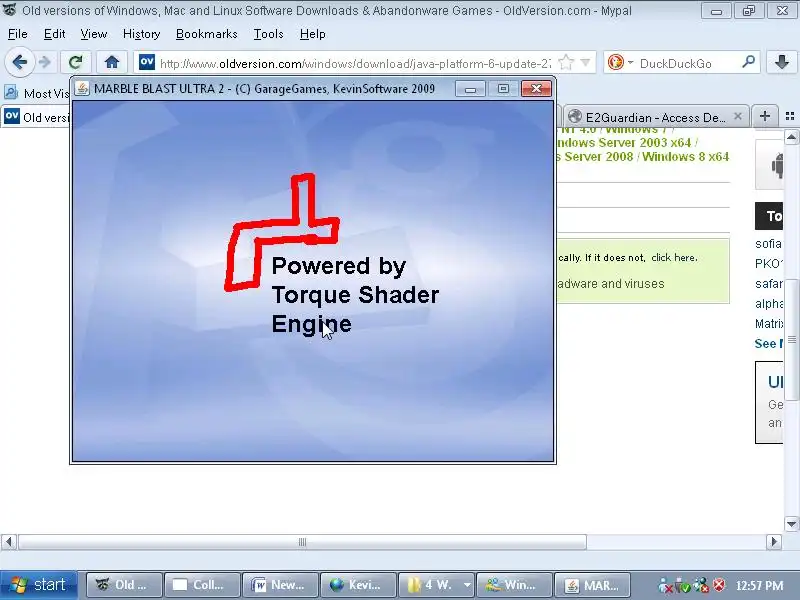Click the address bar URL field

[355, 63]
